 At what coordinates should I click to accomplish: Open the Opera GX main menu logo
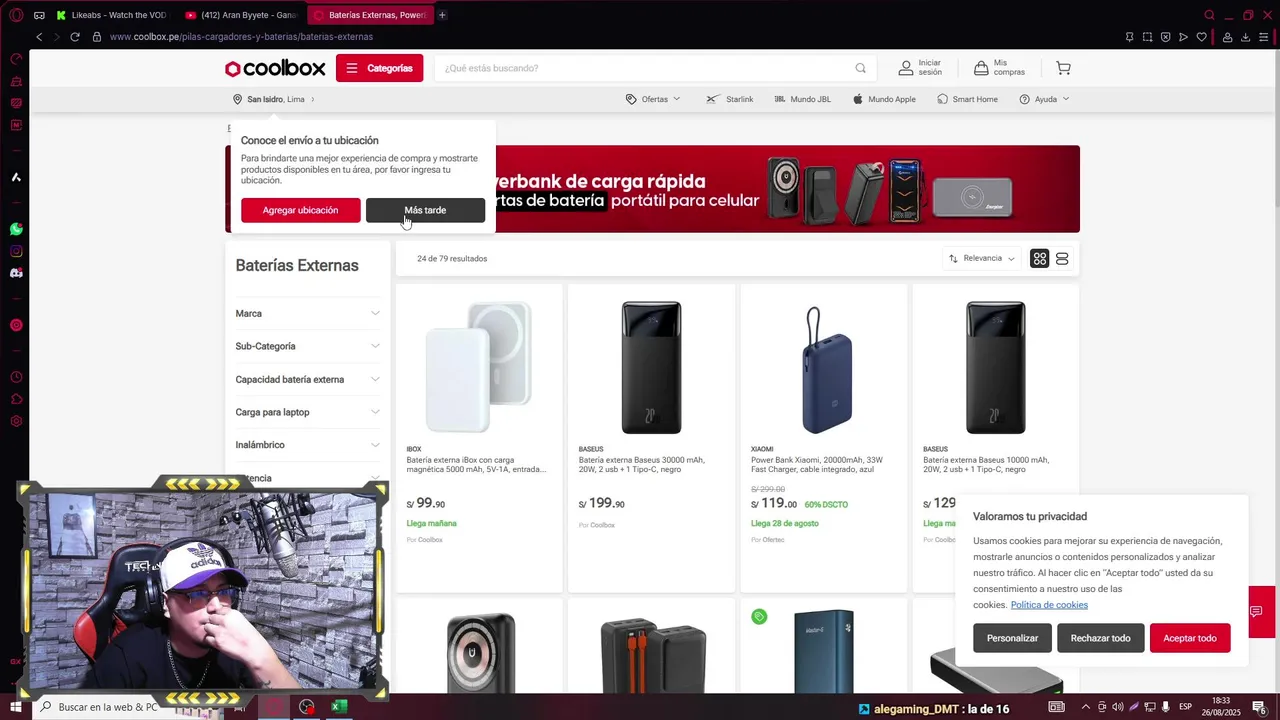point(16,15)
